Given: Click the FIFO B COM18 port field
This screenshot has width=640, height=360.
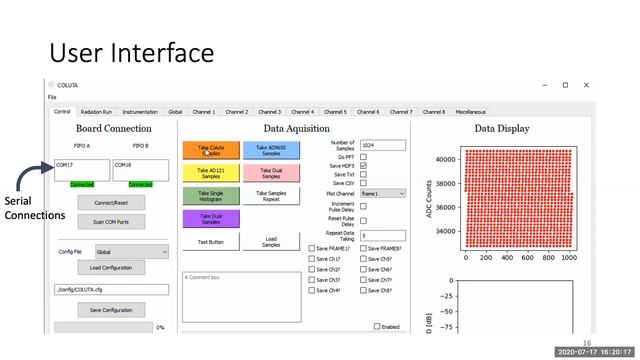Looking at the screenshot, I should pyautogui.click(x=140, y=170).
